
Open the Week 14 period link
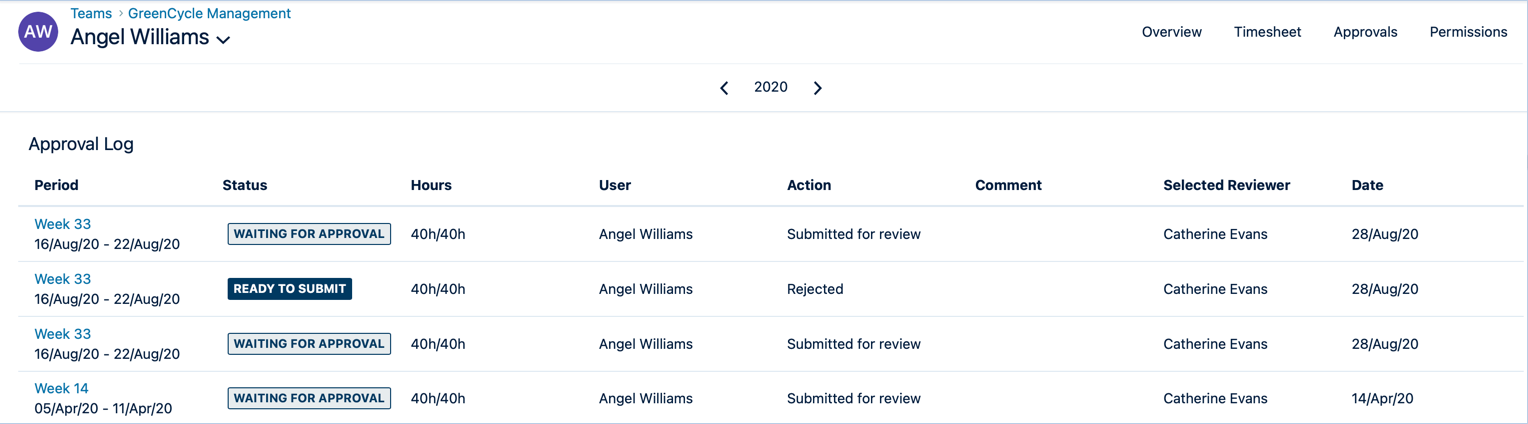[61, 388]
